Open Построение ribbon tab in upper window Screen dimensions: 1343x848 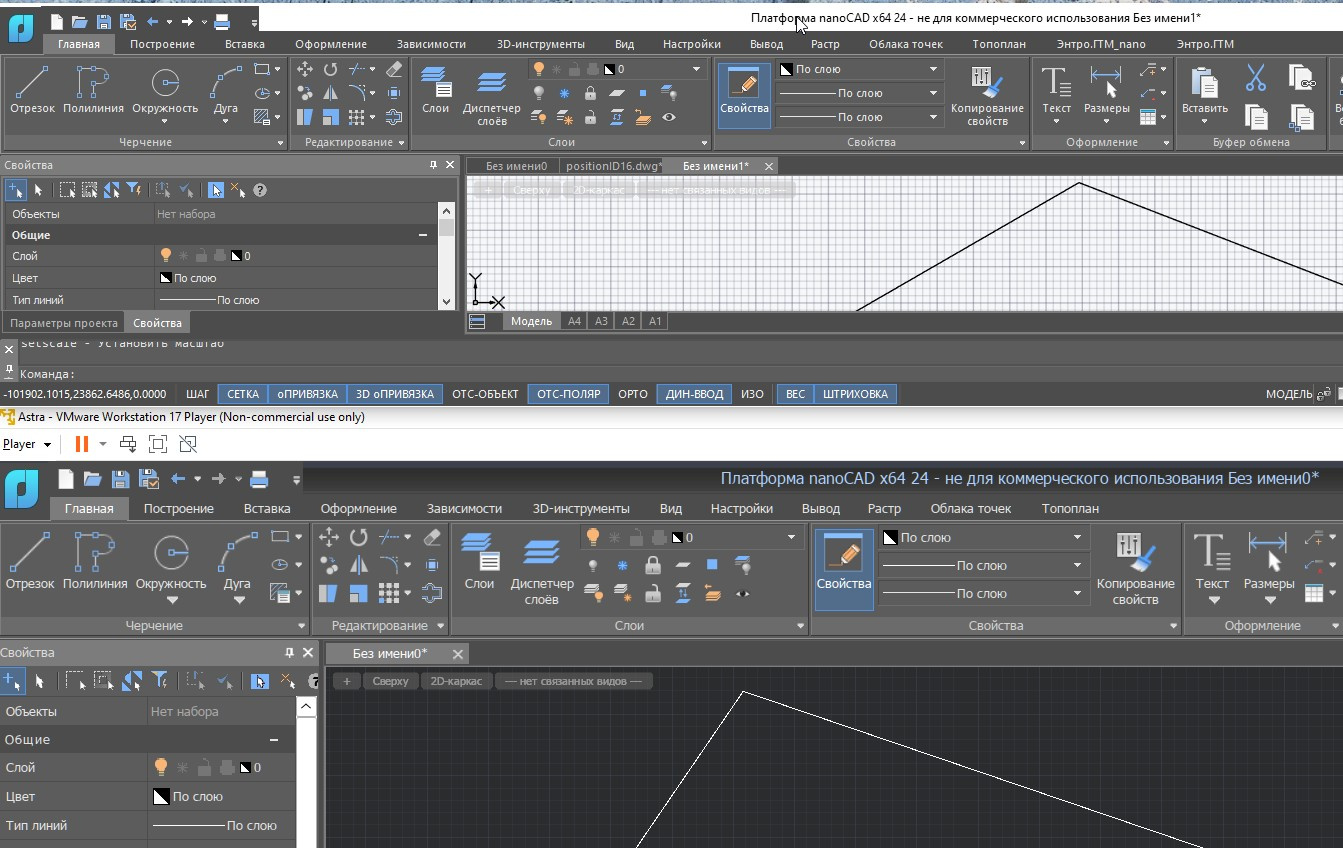tap(162, 44)
